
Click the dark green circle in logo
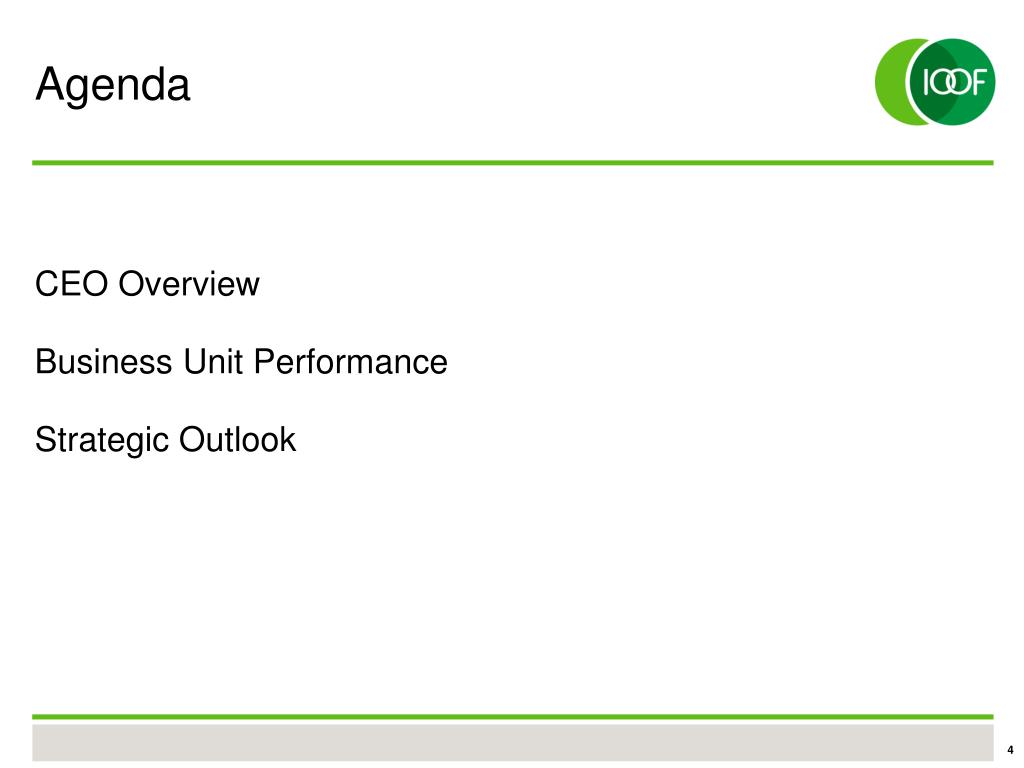pyautogui.click(x=952, y=82)
